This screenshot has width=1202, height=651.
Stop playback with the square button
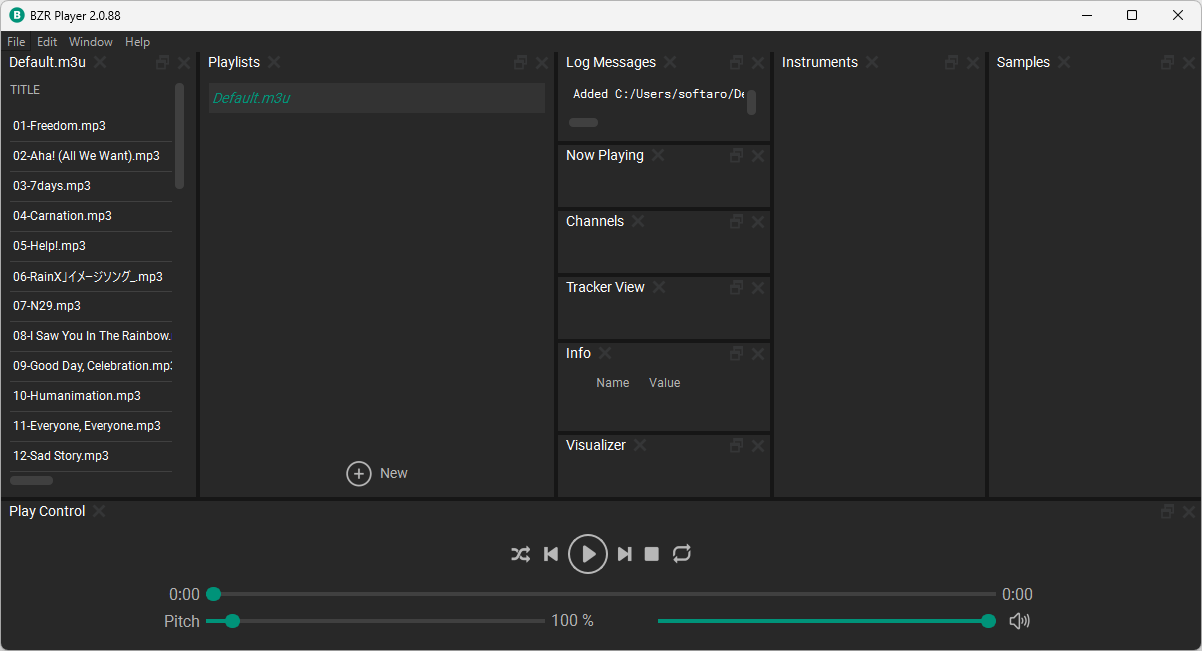[652, 554]
